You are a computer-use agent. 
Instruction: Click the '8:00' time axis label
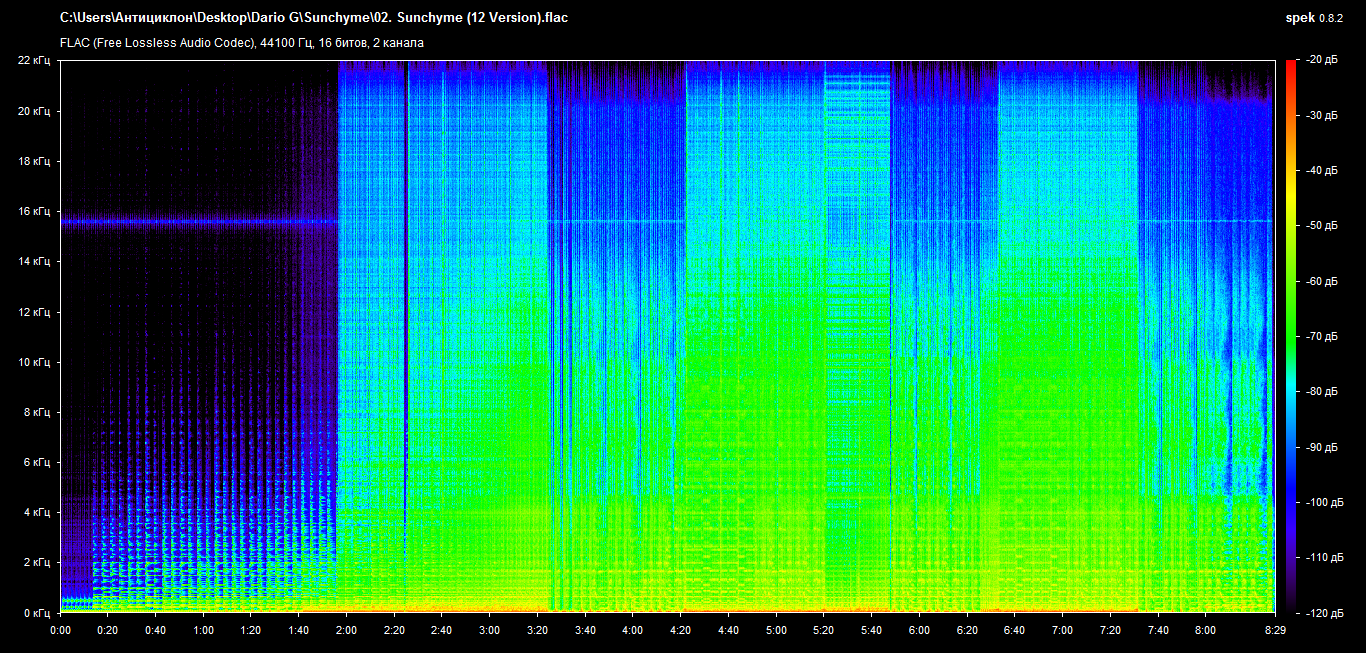[x=1205, y=631]
